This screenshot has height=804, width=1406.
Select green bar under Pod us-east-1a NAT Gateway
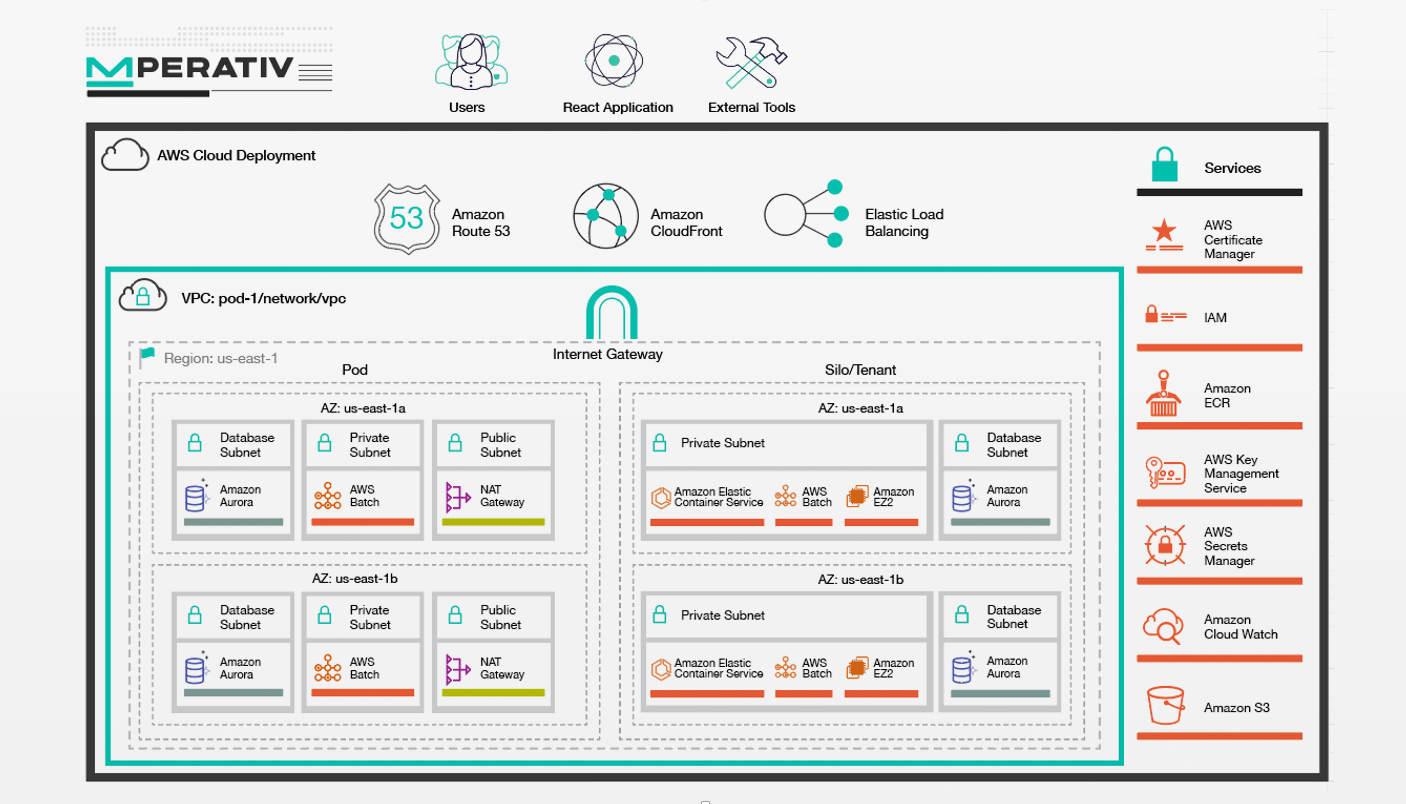pos(494,522)
